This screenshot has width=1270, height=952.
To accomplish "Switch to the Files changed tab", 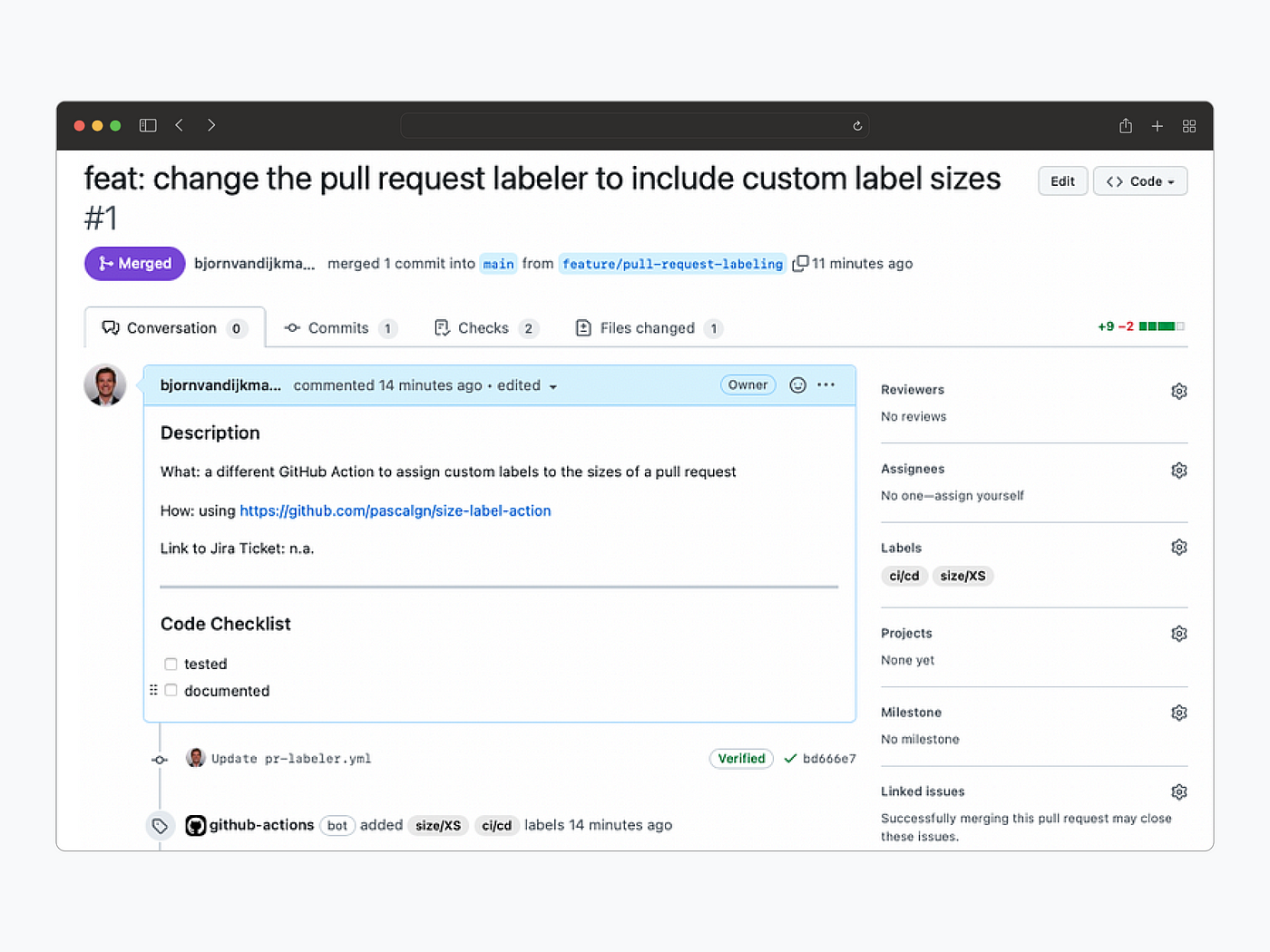I will [x=649, y=327].
